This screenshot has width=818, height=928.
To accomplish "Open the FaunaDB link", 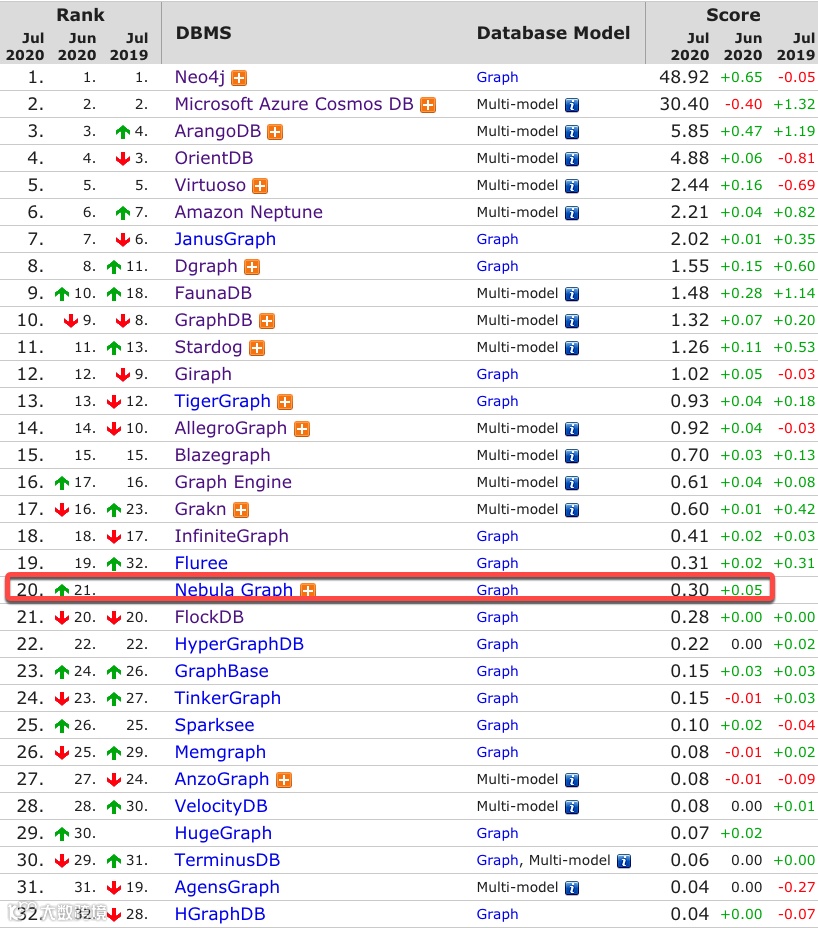I will [x=213, y=293].
